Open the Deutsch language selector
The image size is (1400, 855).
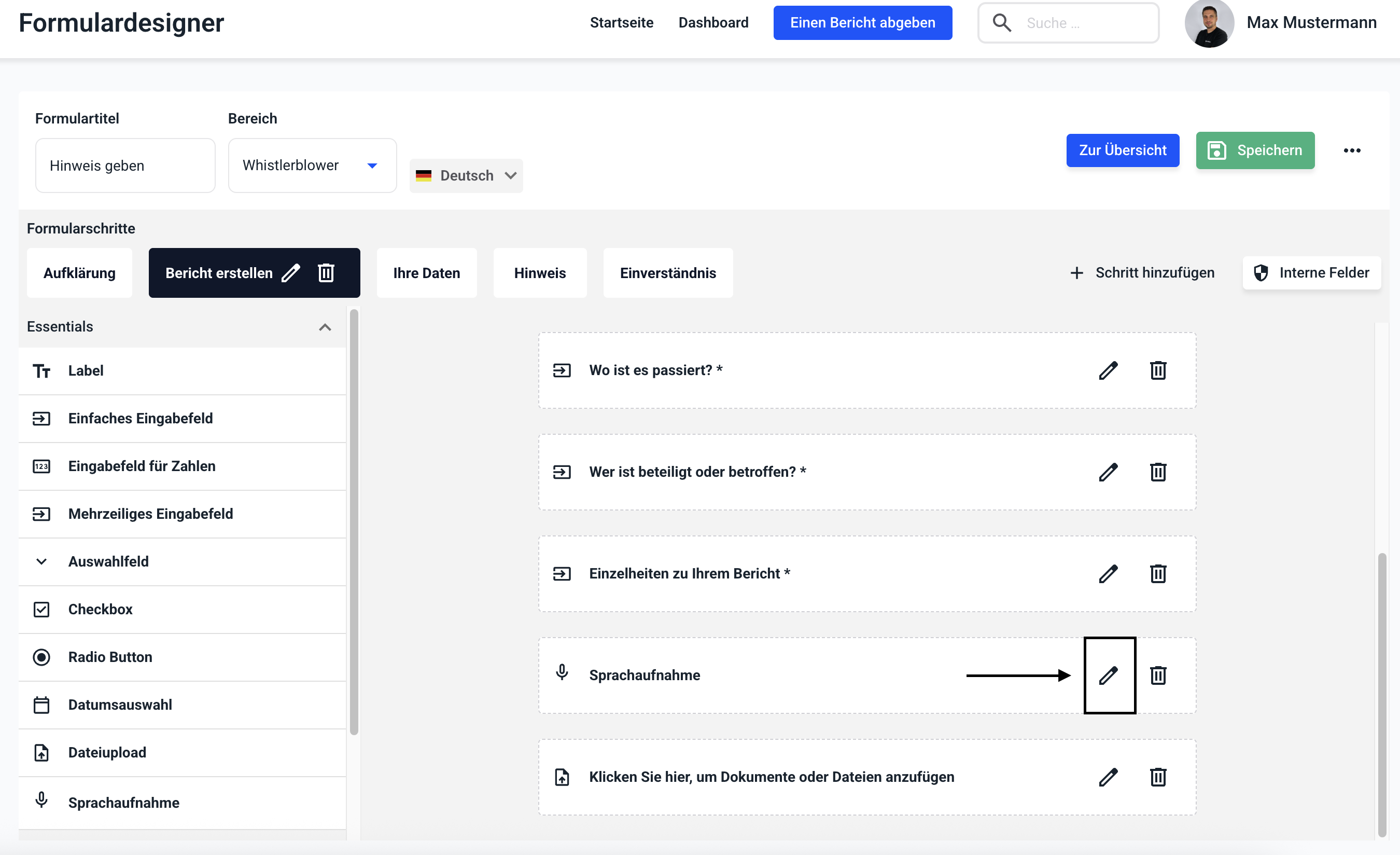466,176
